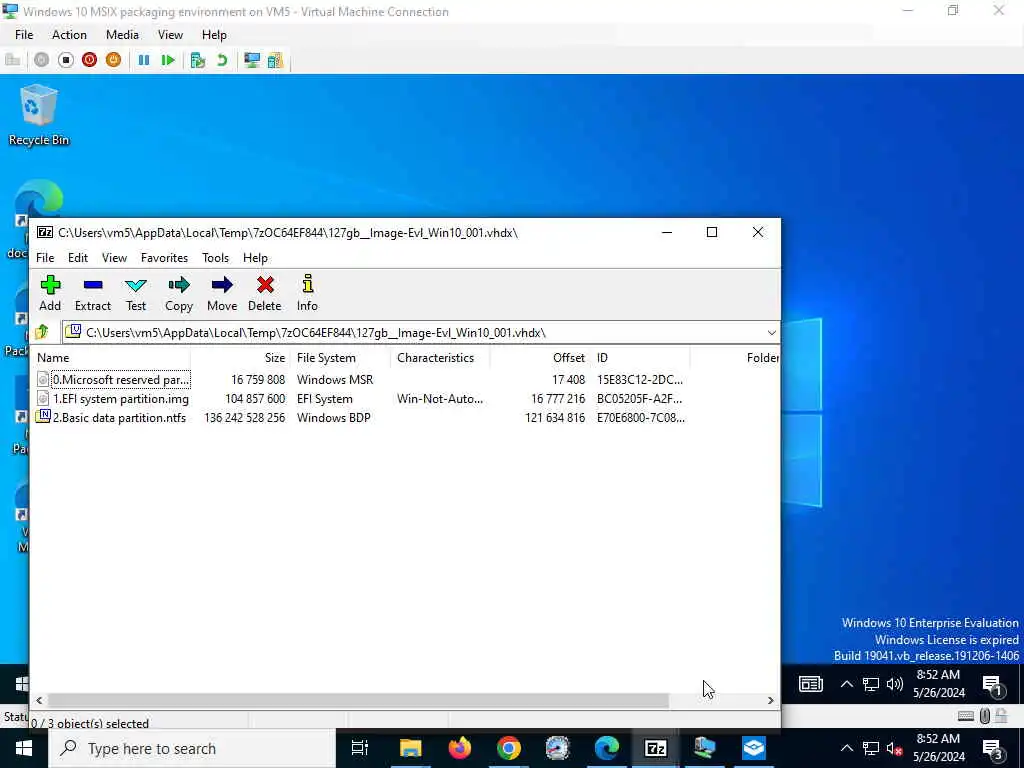
Task: Click the red Shut Down VM icon
Action: point(89,60)
